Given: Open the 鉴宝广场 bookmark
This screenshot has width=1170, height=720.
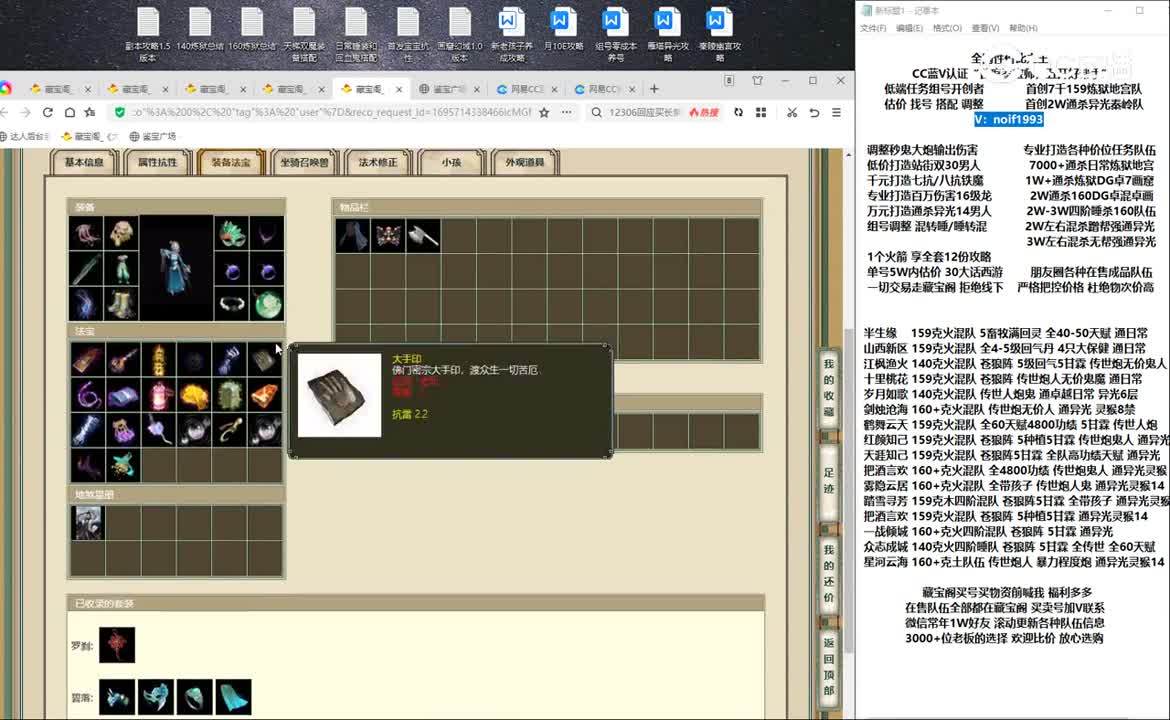Looking at the screenshot, I should [153, 137].
